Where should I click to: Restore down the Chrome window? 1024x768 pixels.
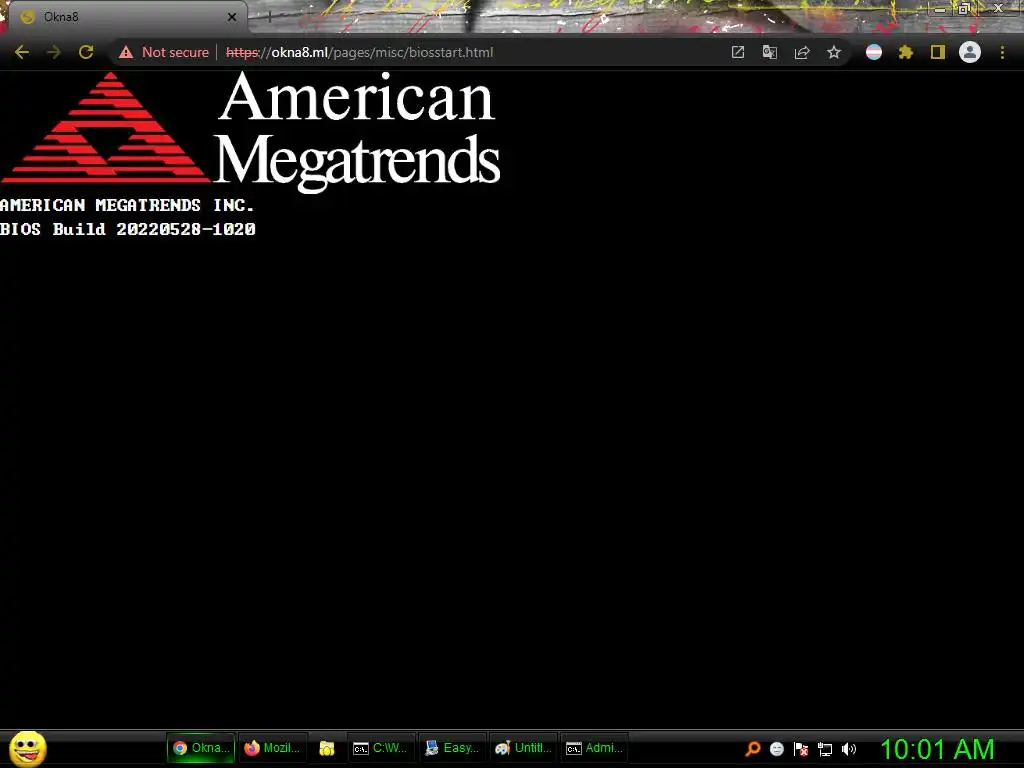click(x=964, y=9)
